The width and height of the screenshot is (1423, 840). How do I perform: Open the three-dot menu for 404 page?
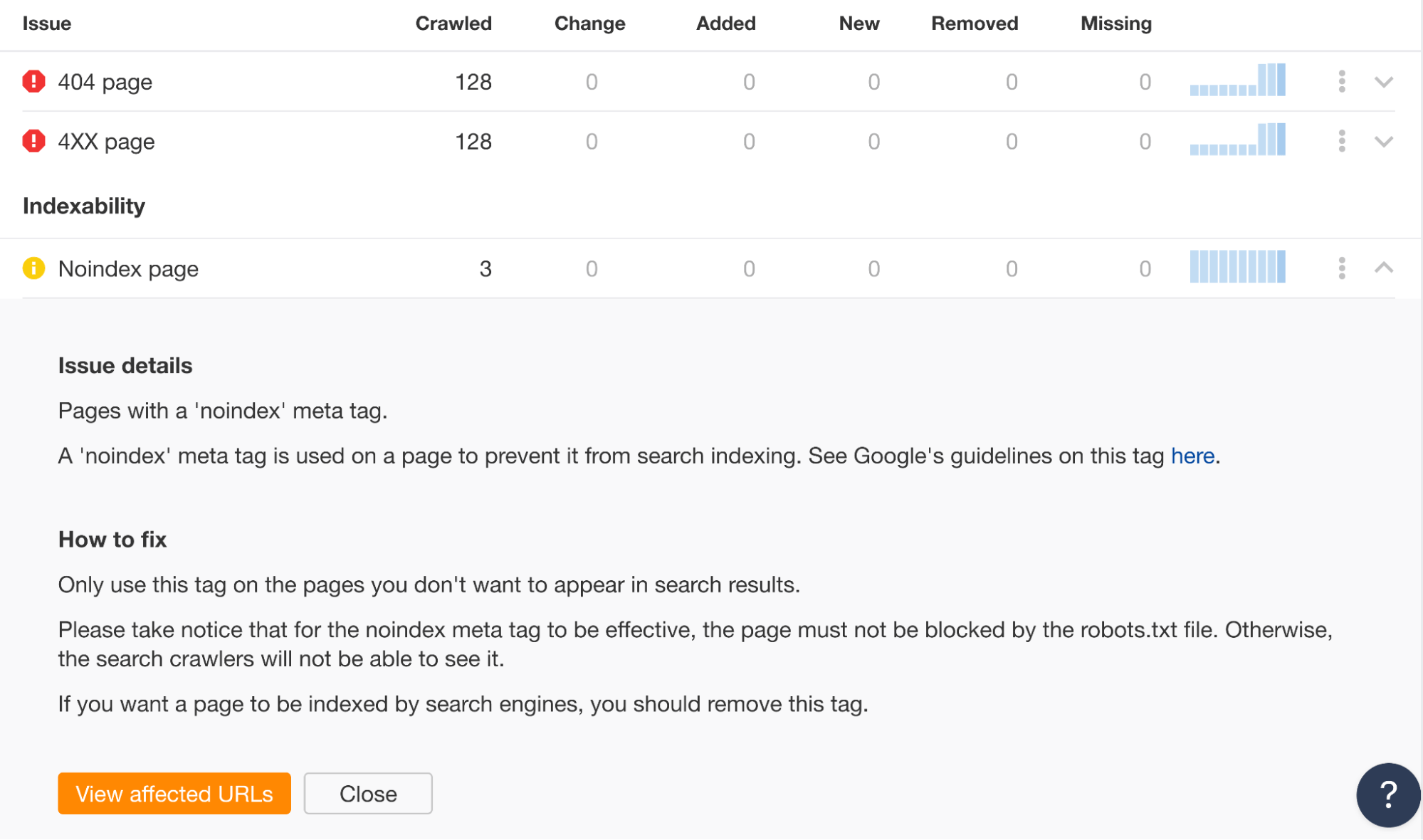point(1341,81)
